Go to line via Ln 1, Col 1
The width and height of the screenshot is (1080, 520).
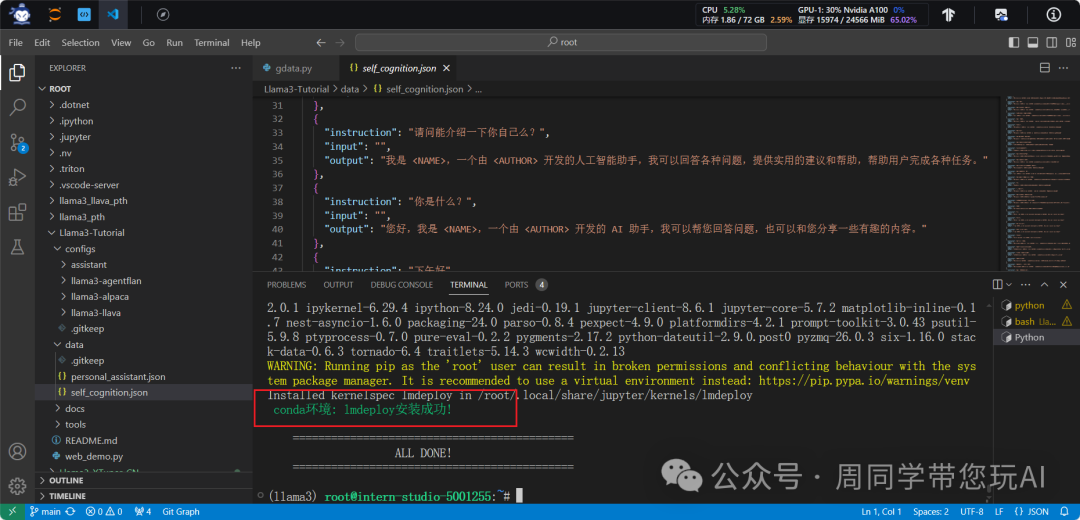tap(883, 512)
